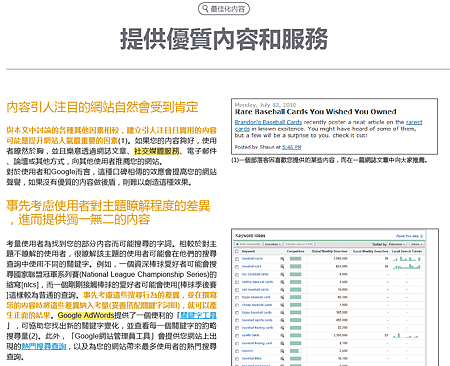This screenshot has height=366, width=450.
Task: Click the Estimate search traffic button
Action: pos(299,244)
